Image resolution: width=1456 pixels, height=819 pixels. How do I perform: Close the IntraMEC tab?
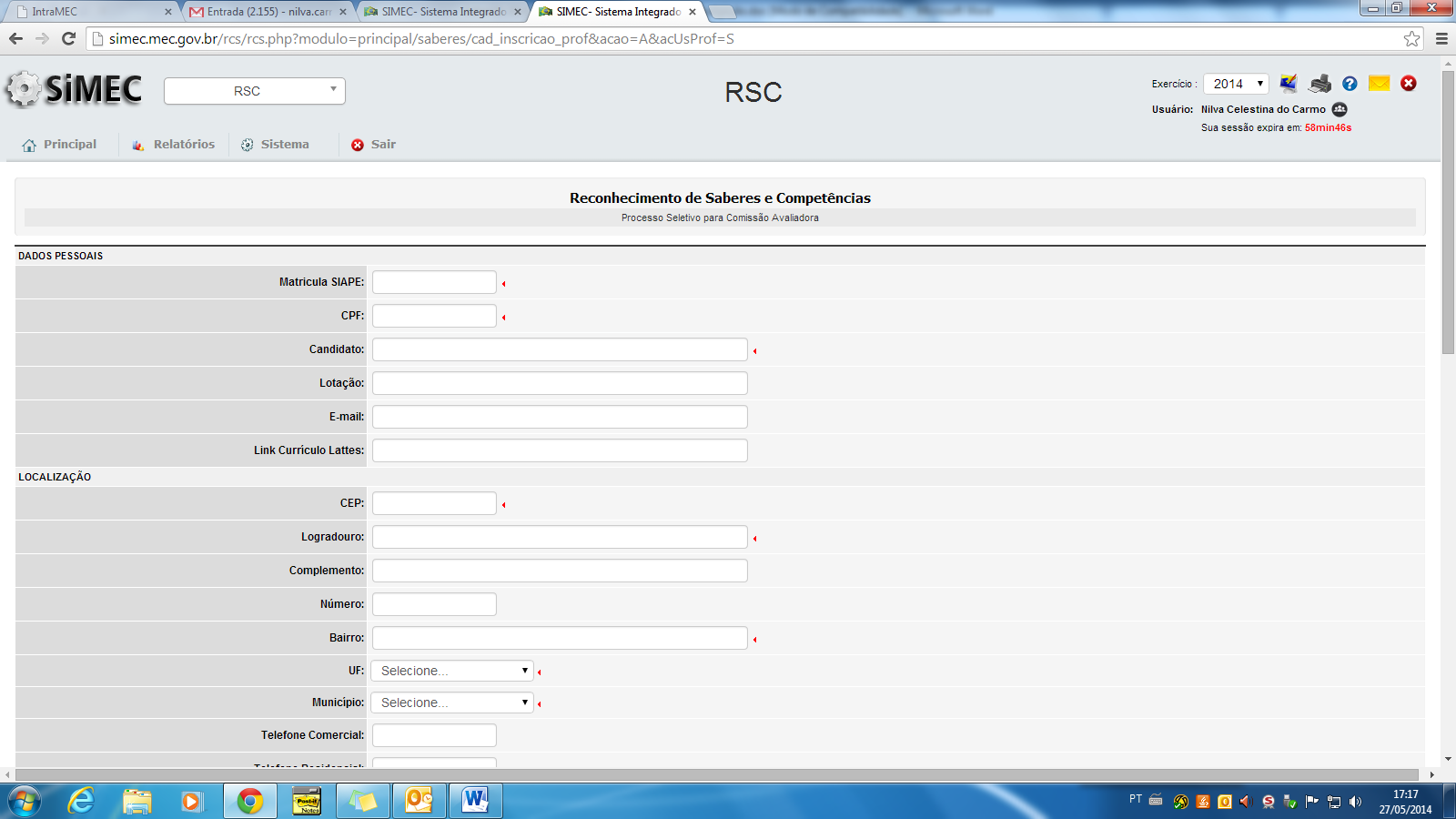click(168, 12)
